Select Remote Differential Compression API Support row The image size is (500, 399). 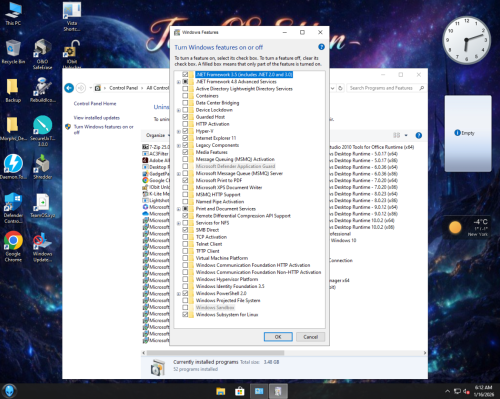[243, 216]
